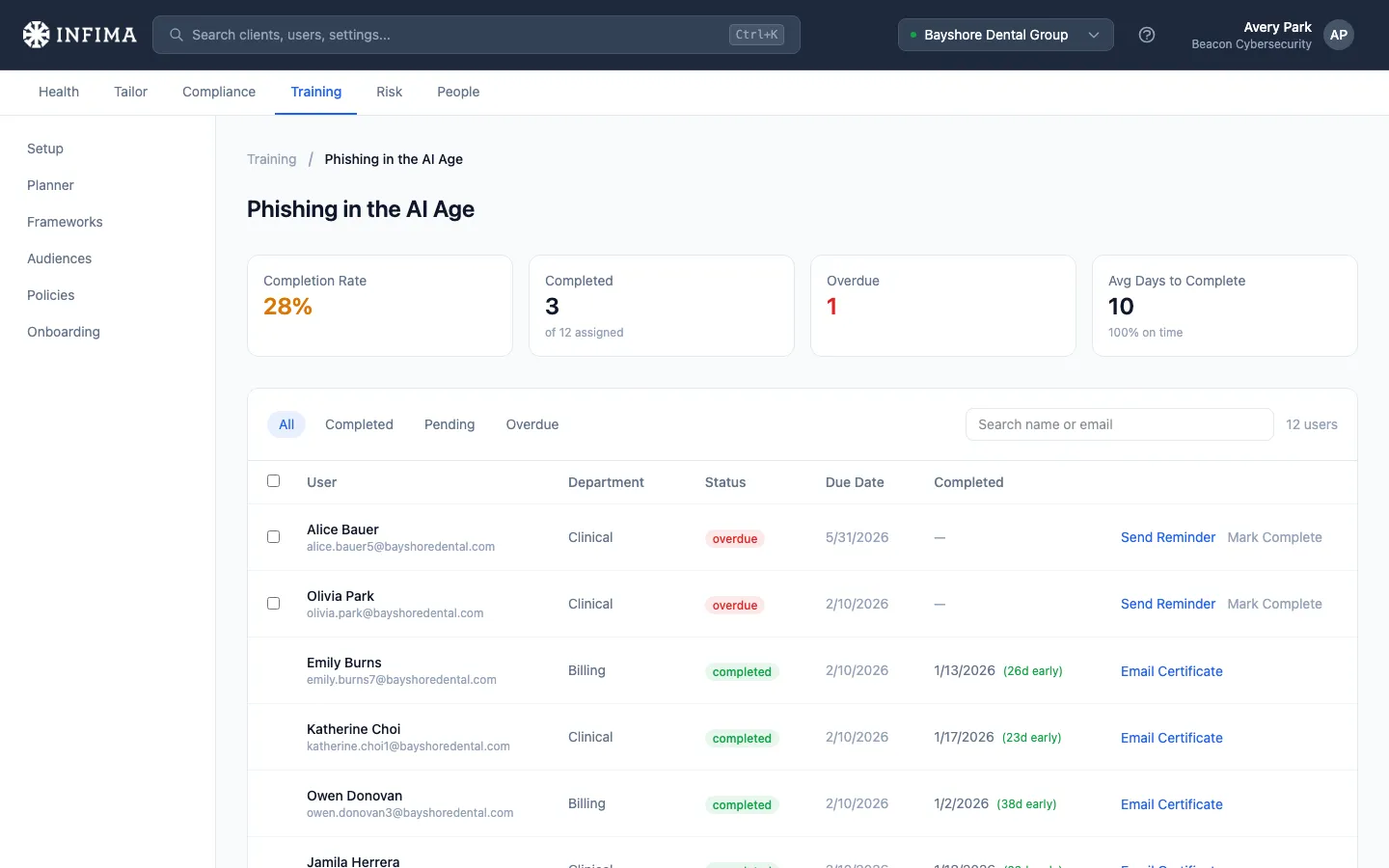Expand the Bayshore Dental Group client dropdown

click(1006, 35)
